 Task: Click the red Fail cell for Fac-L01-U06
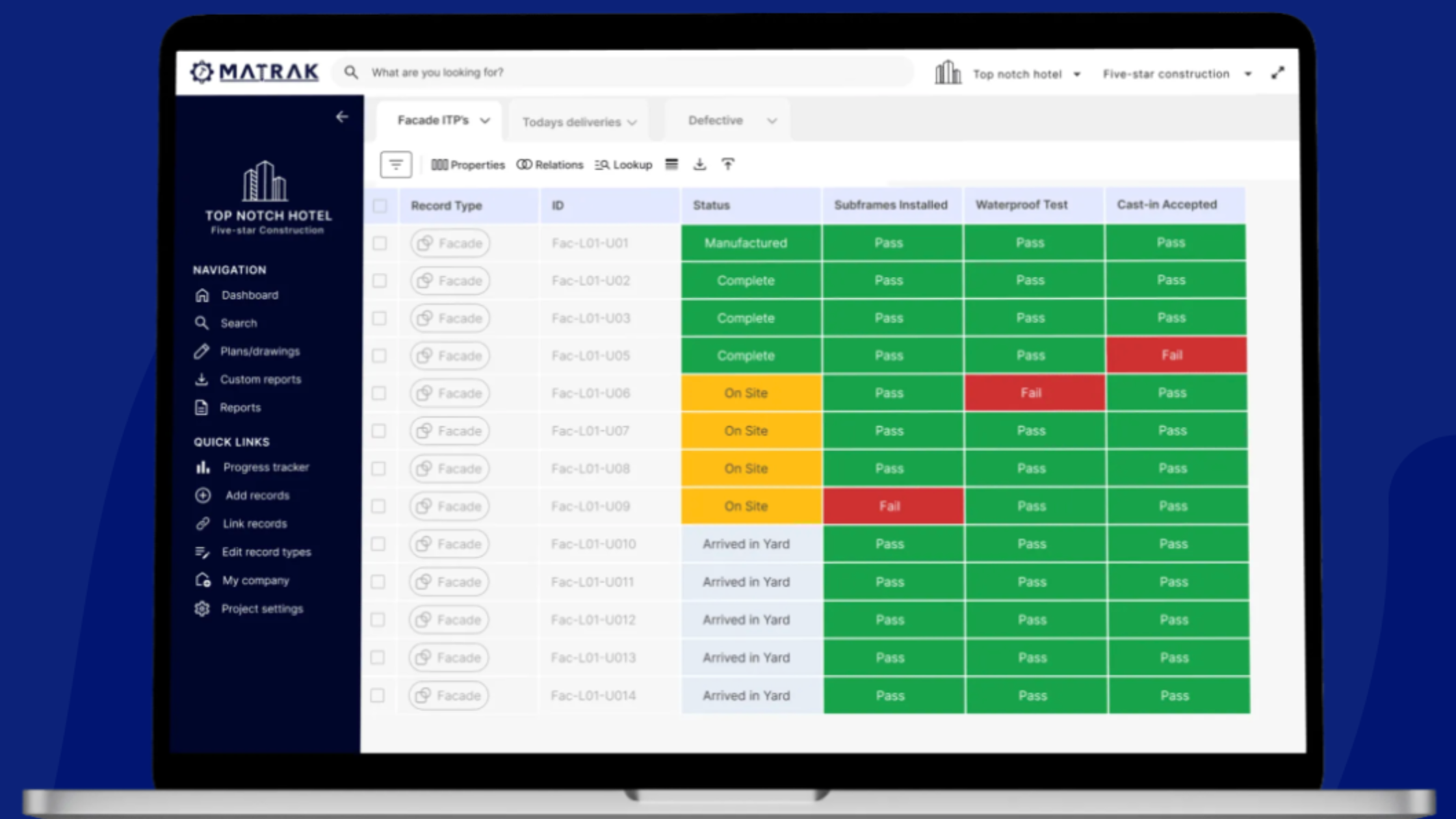click(x=1035, y=393)
